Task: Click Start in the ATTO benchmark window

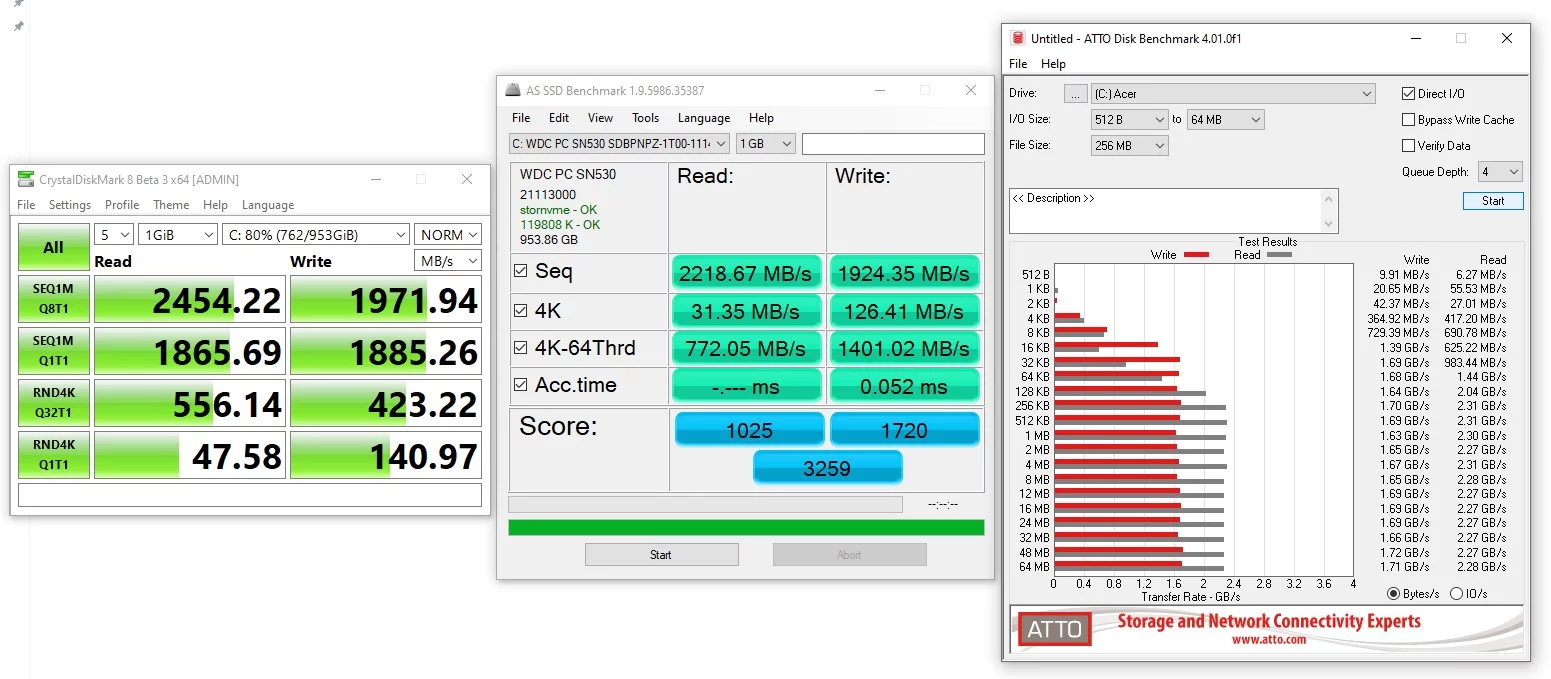Action: (1492, 200)
